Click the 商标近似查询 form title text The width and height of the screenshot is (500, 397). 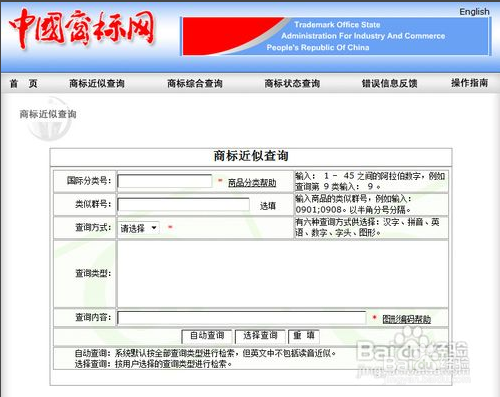coord(251,156)
